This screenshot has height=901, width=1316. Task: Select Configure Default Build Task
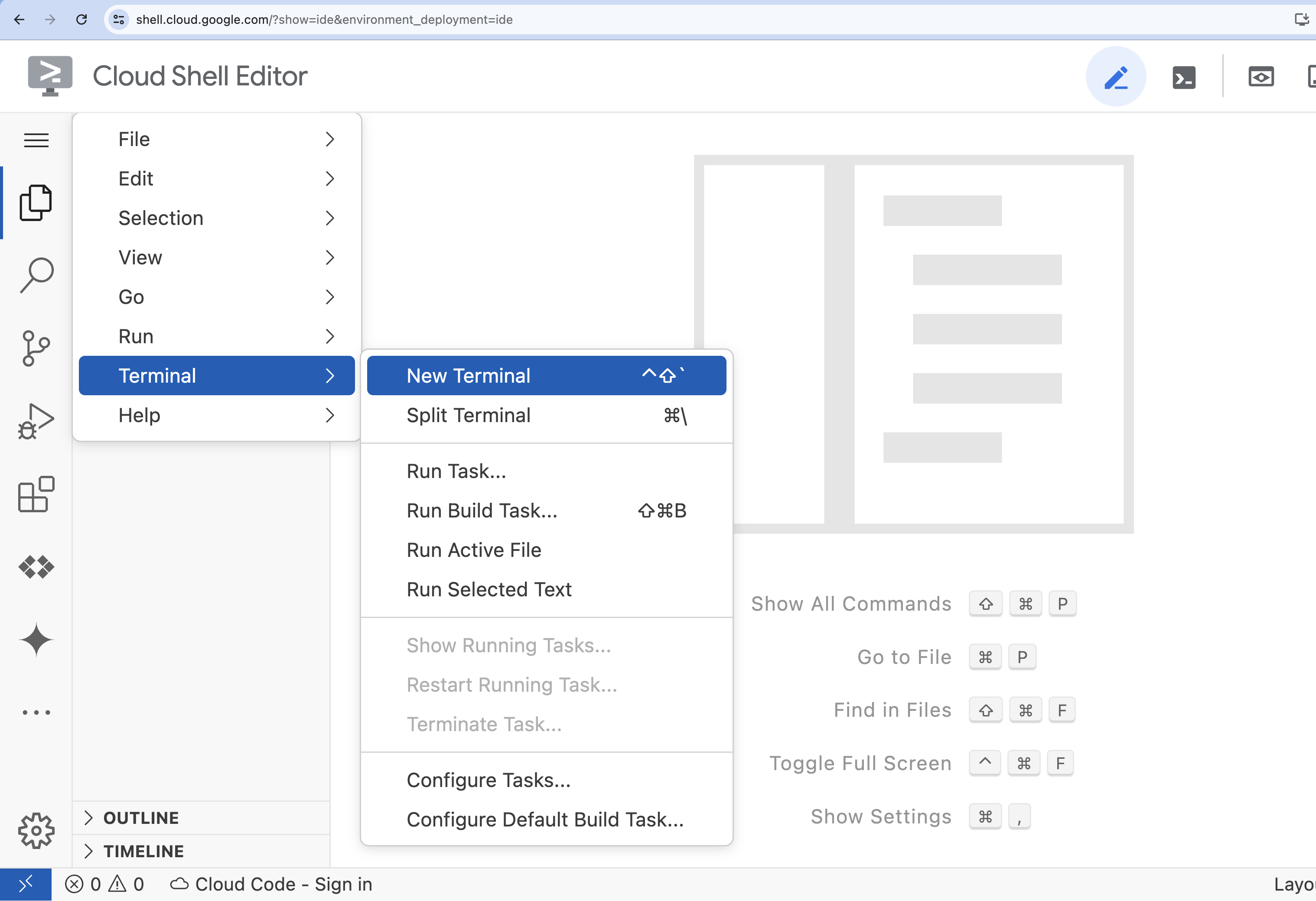546,819
